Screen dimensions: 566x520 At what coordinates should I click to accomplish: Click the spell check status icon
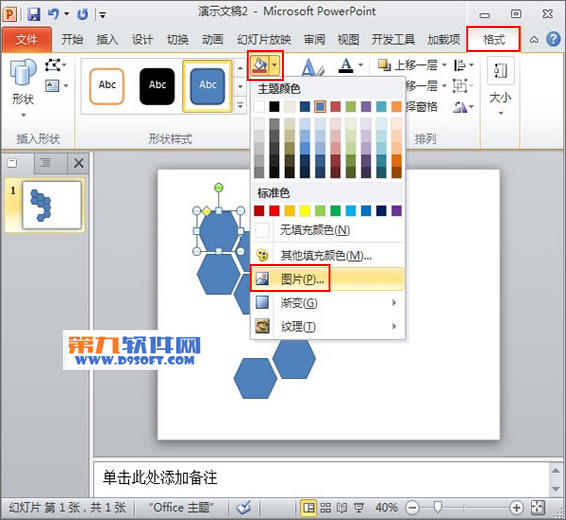244,508
